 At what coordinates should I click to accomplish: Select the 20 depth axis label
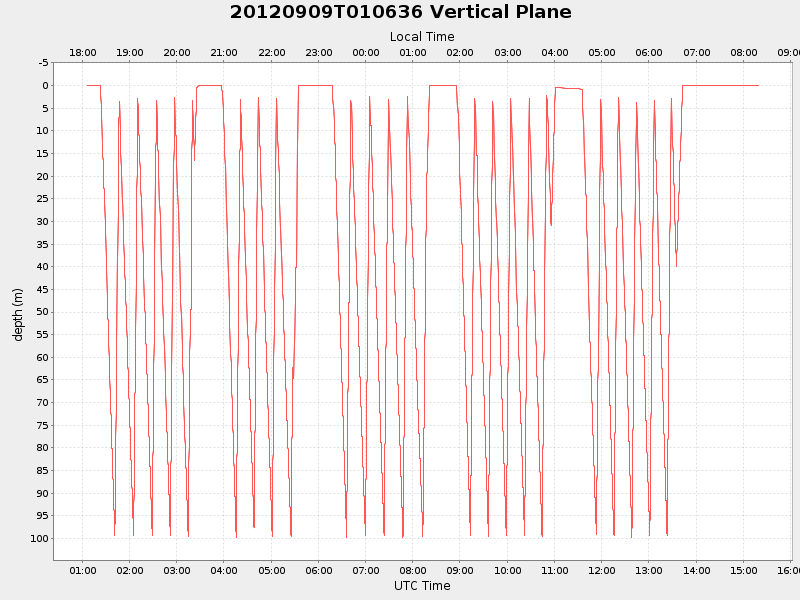pyautogui.click(x=43, y=177)
